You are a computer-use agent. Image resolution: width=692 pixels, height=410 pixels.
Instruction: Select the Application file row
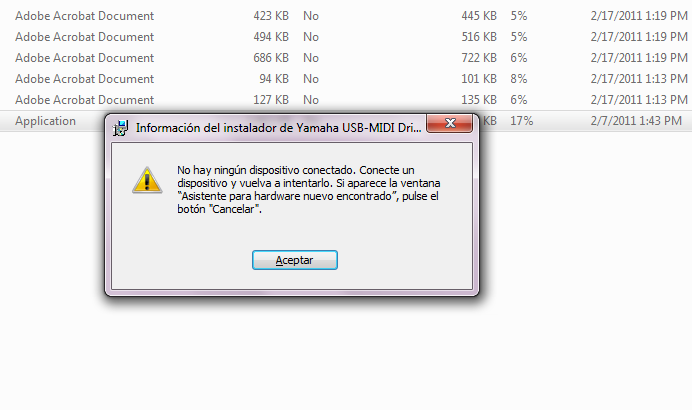click(x=346, y=120)
